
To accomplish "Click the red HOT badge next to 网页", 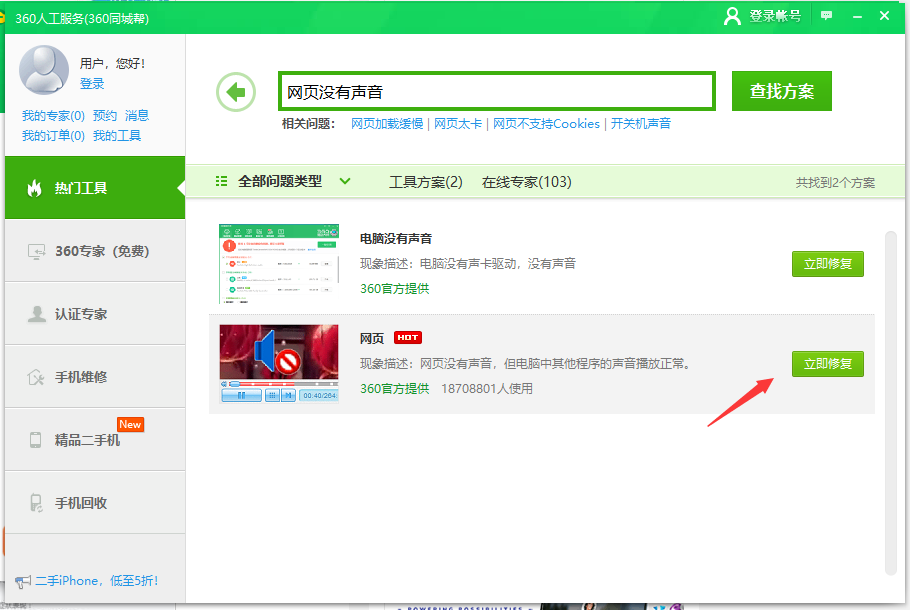I will coord(408,337).
